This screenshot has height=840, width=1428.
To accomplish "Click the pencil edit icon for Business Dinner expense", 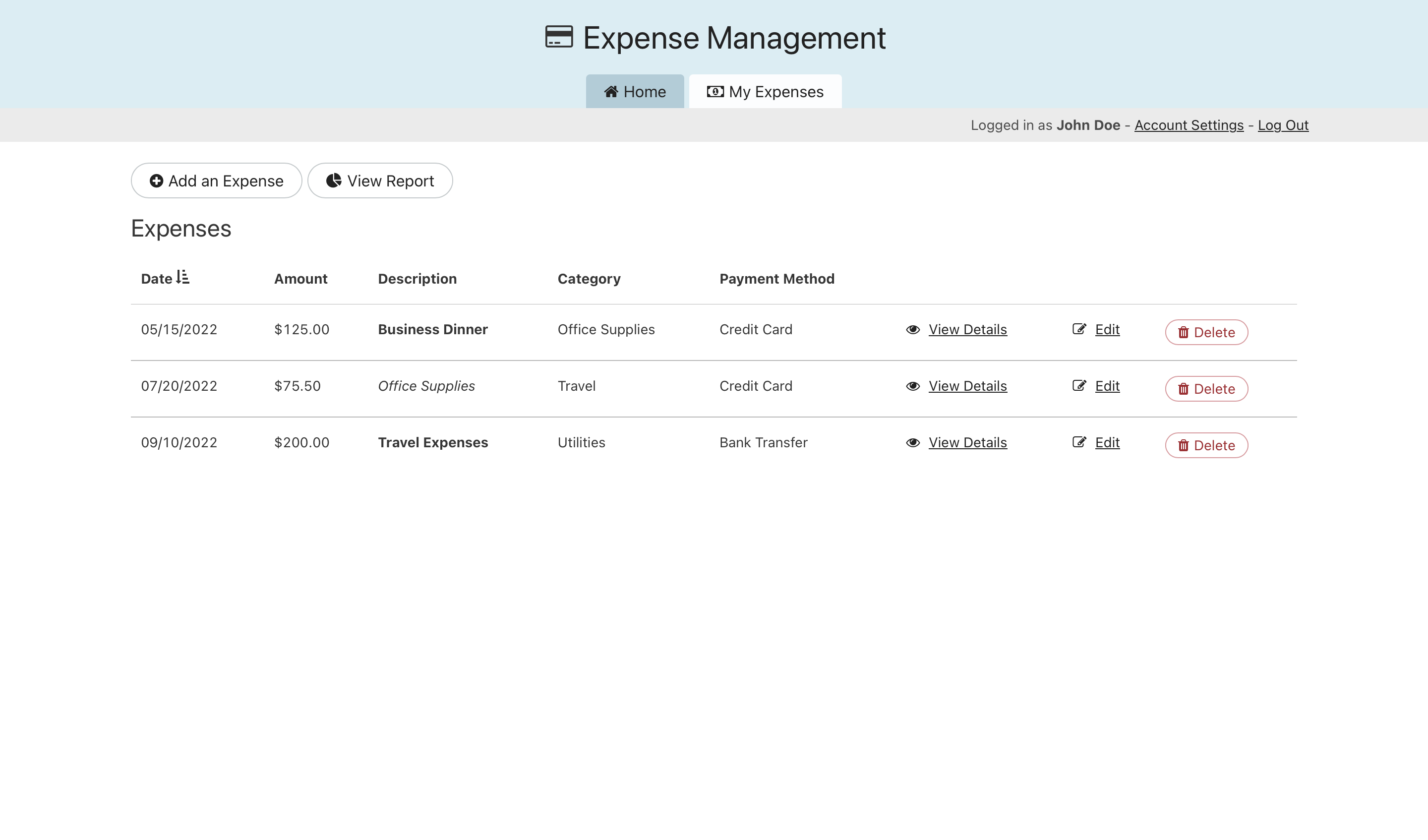I will (x=1079, y=329).
